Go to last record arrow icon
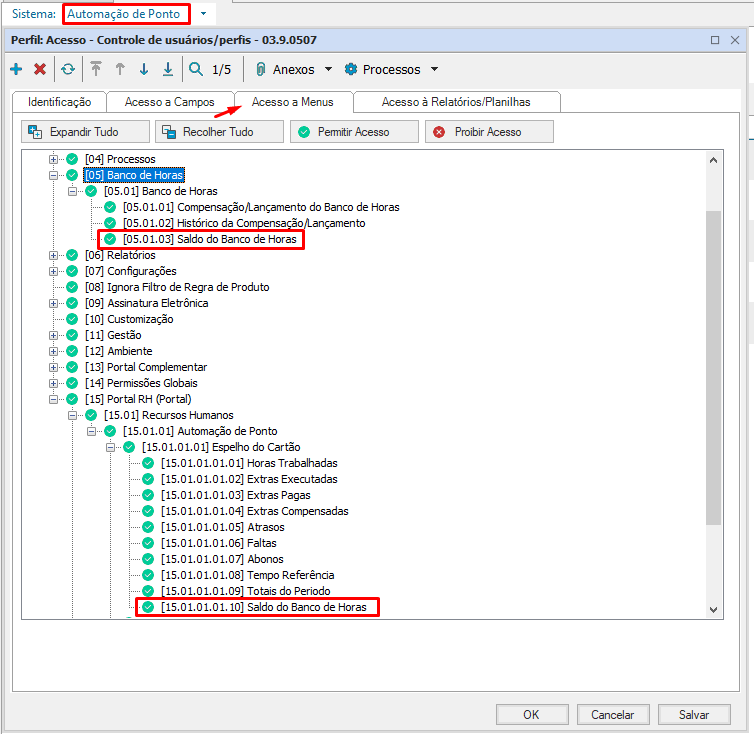This screenshot has width=754, height=734. (168, 69)
